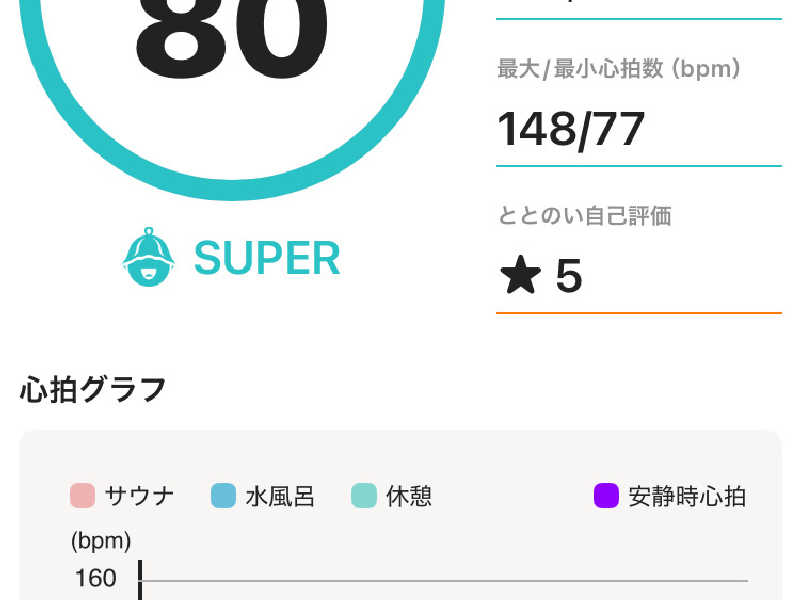
Task: Select the pink サウナ legend swatch
Action: [82, 495]
